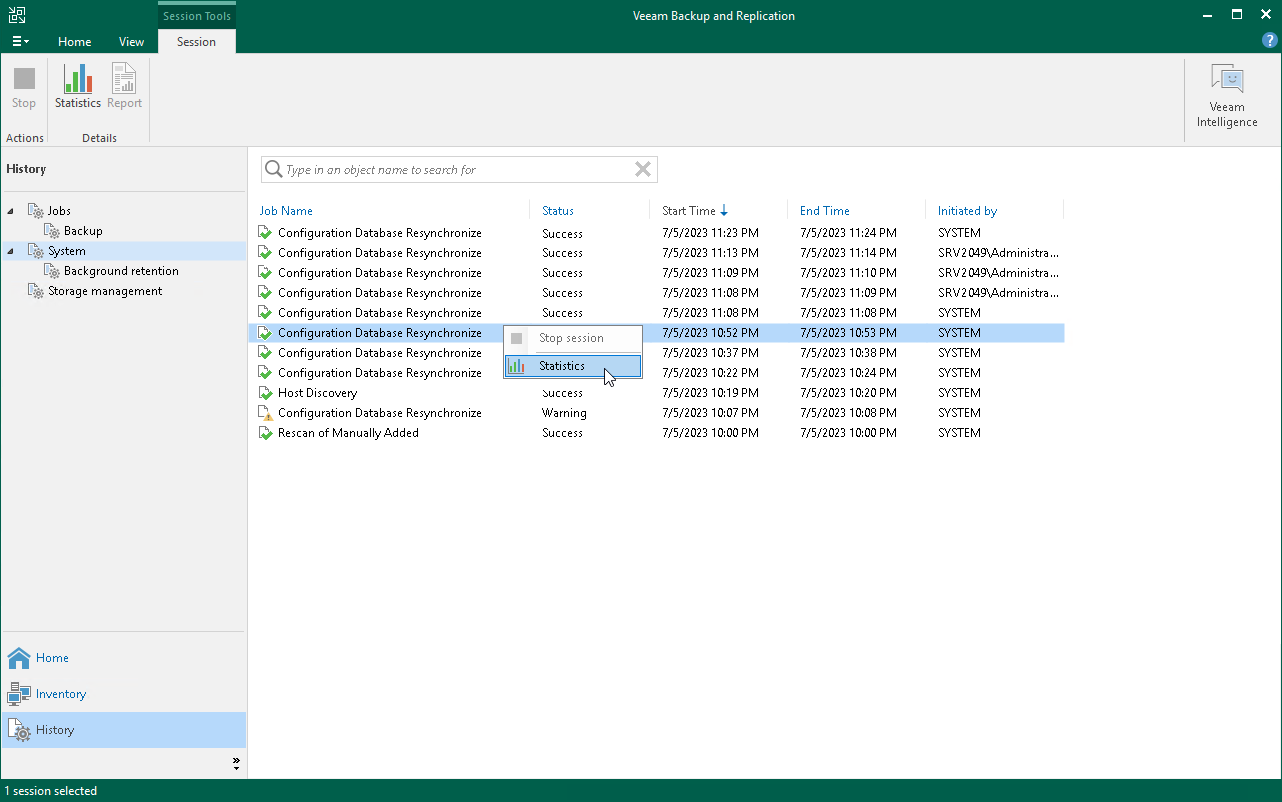Sort sessions by the End Time column
Image resolution: width=1282 pixels, height=802 pixels.
tap(825, 211)
